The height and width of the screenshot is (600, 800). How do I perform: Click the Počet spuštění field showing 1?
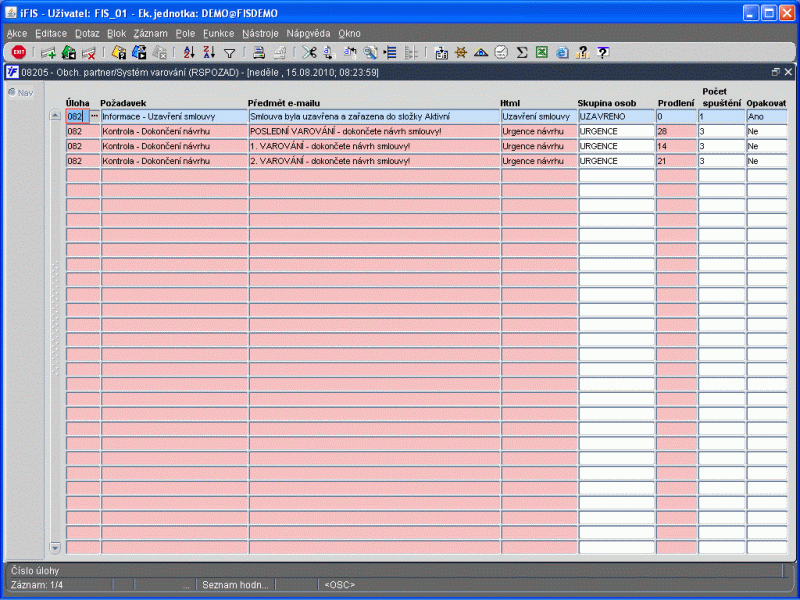721,116
